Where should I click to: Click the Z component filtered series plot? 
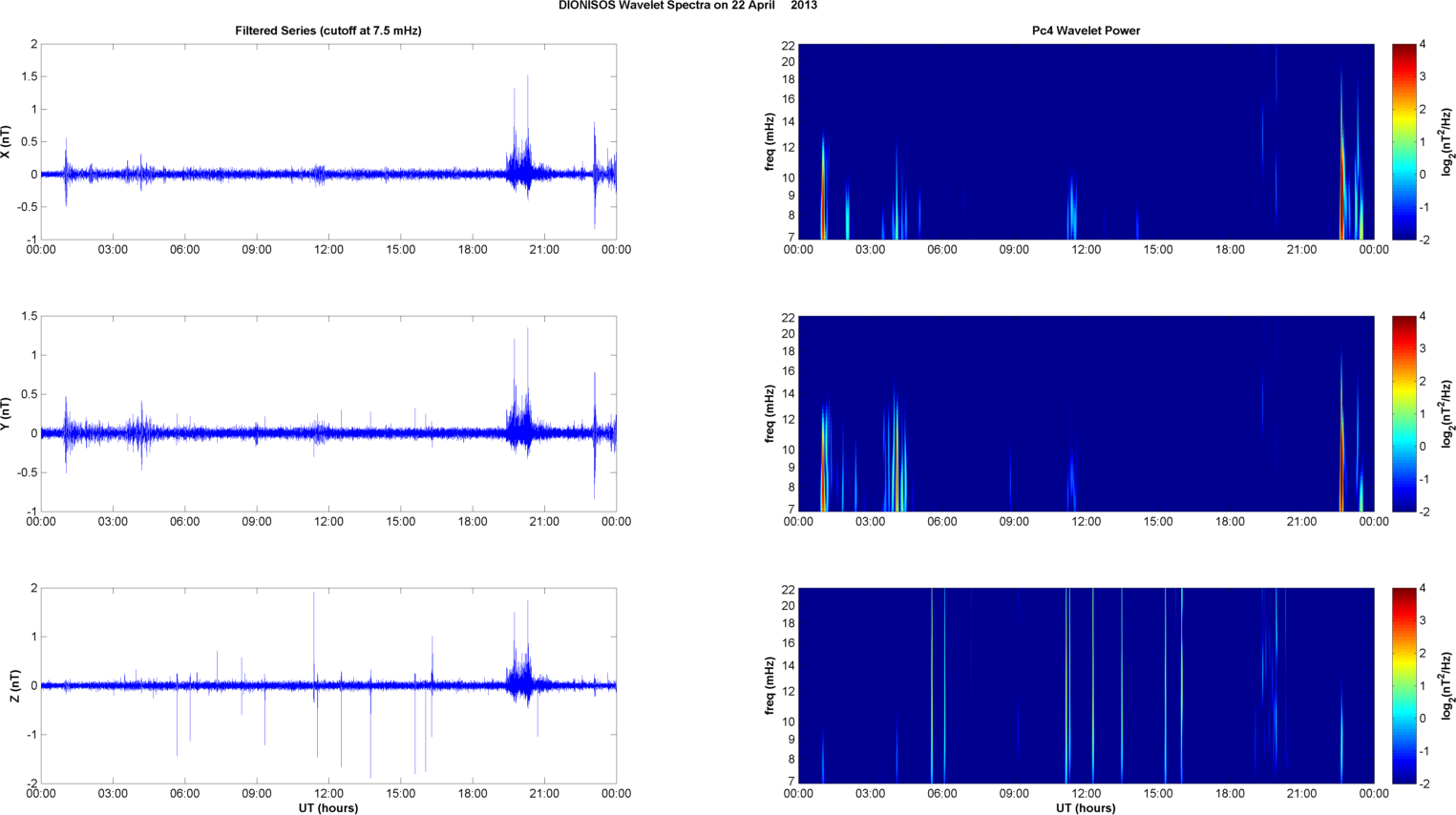tap(328, 685)
